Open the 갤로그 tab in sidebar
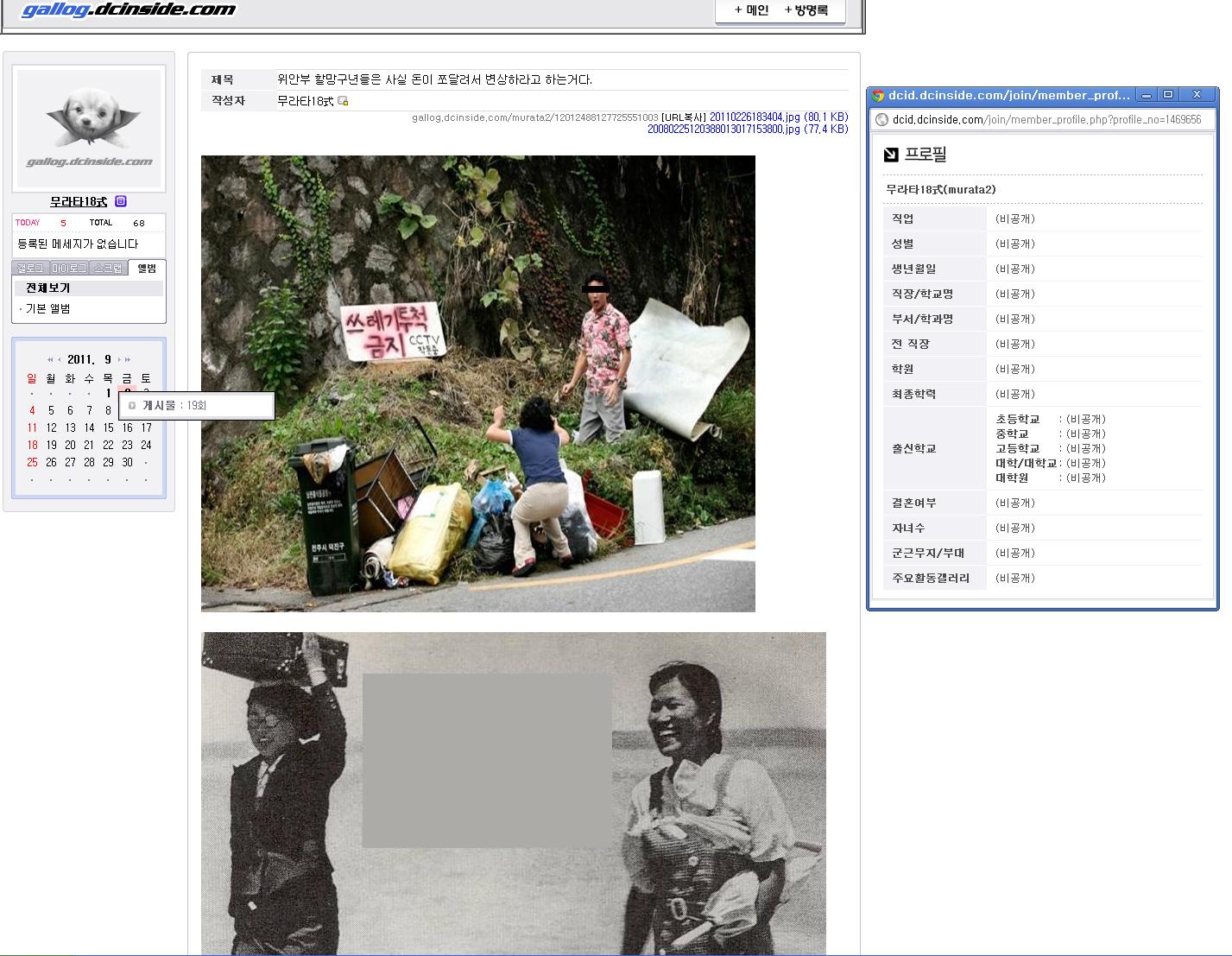The image size is (1232, 956). coord(30,269)
